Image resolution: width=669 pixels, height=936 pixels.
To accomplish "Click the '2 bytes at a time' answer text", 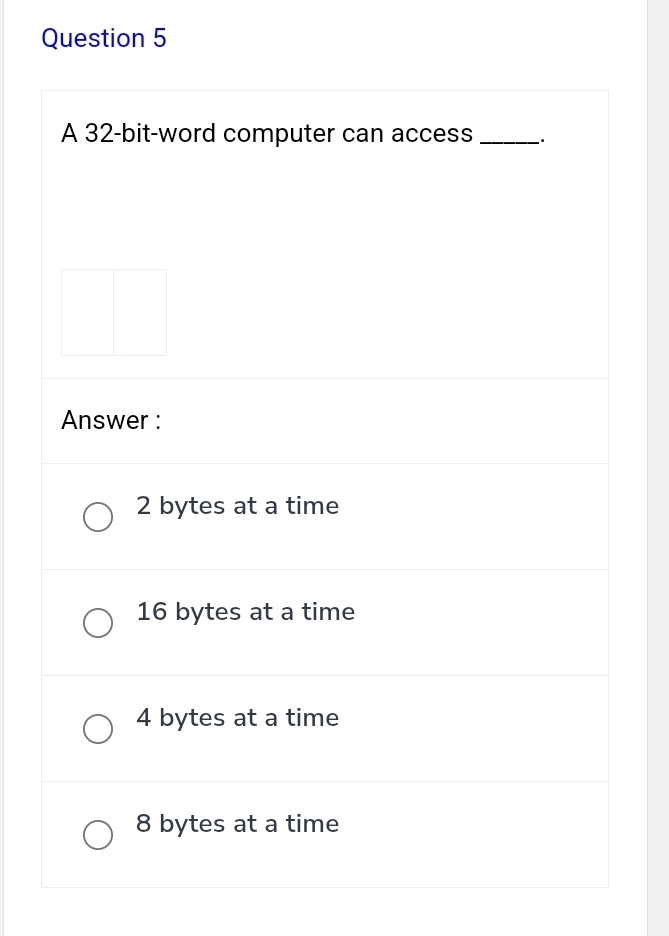I will pos(238,506).
